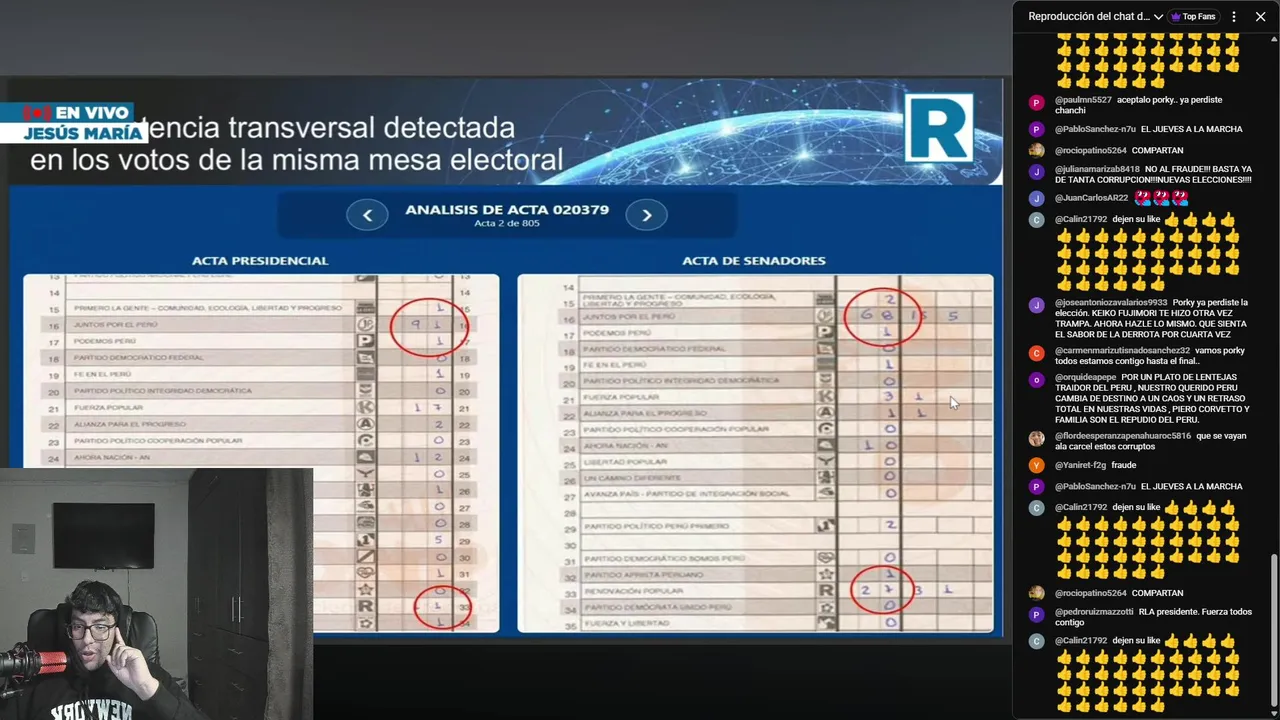Click the @paulmn5527 username
Screen dimensions: 1280x720
coord(1082,100)
